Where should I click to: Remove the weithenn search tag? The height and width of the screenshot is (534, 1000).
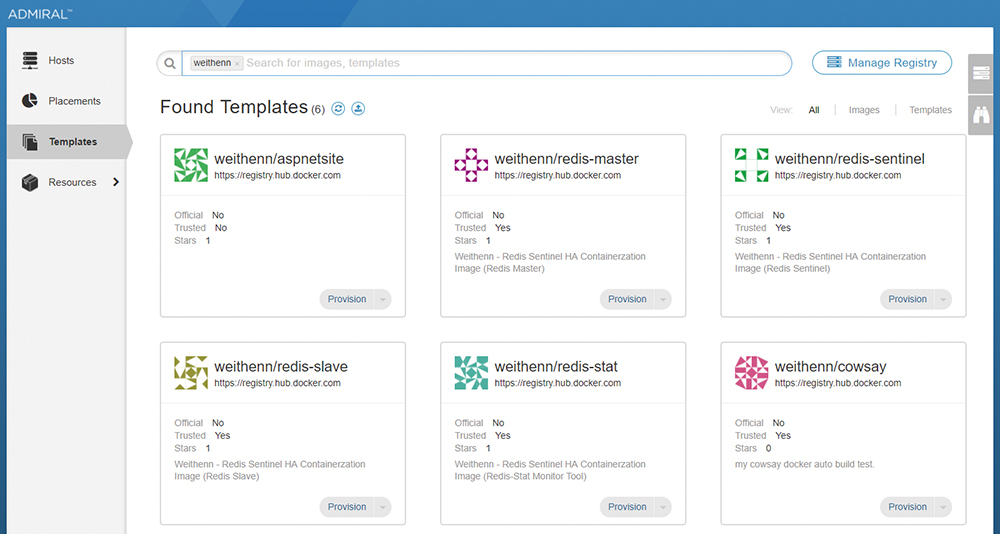click(237, 64)
